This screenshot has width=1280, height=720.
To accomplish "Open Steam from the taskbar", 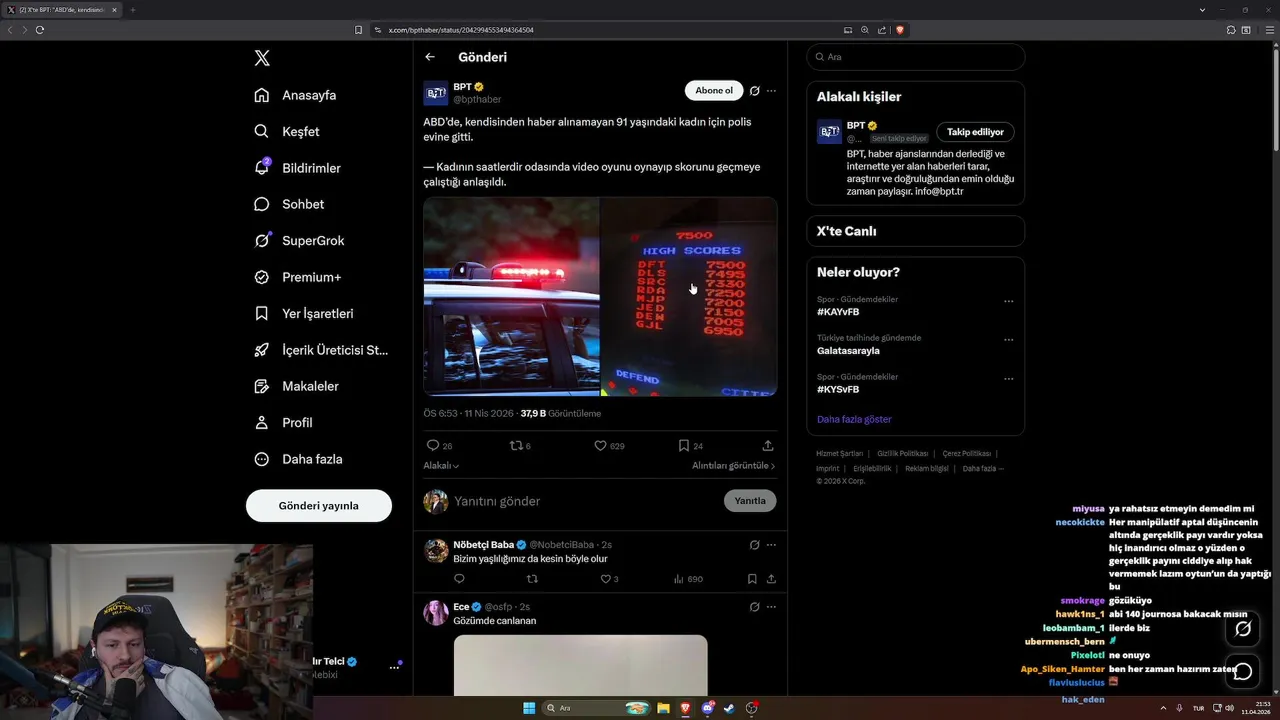I will [730, 708].
